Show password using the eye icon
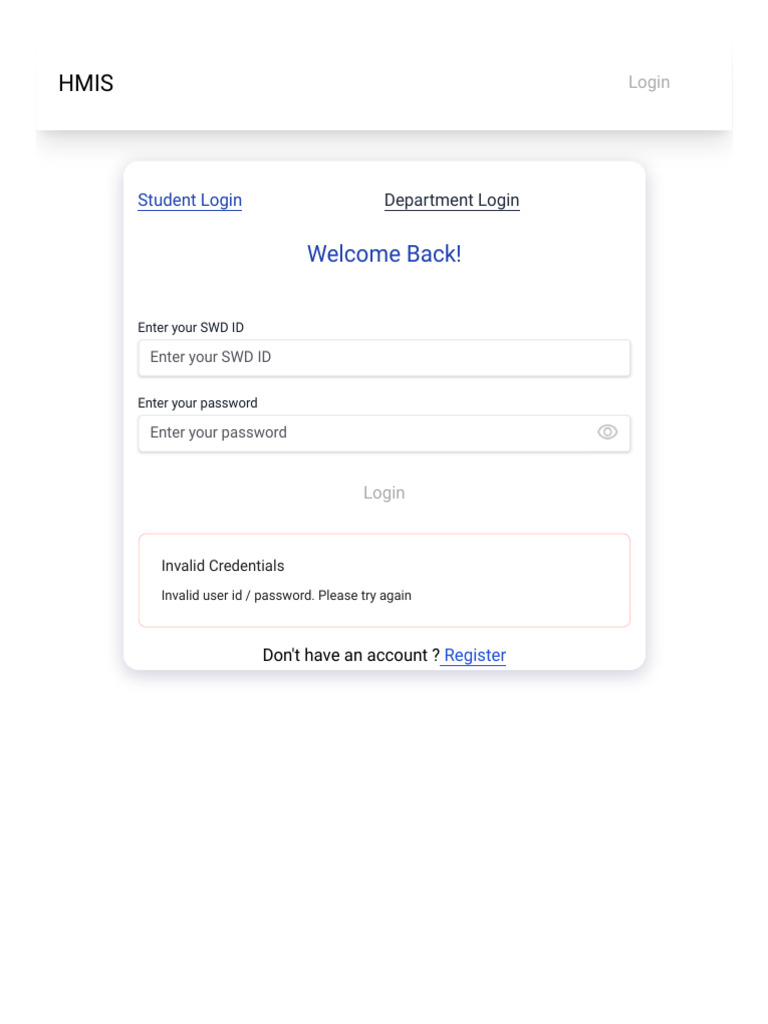 pyautogui.click(x=607, y=432)
